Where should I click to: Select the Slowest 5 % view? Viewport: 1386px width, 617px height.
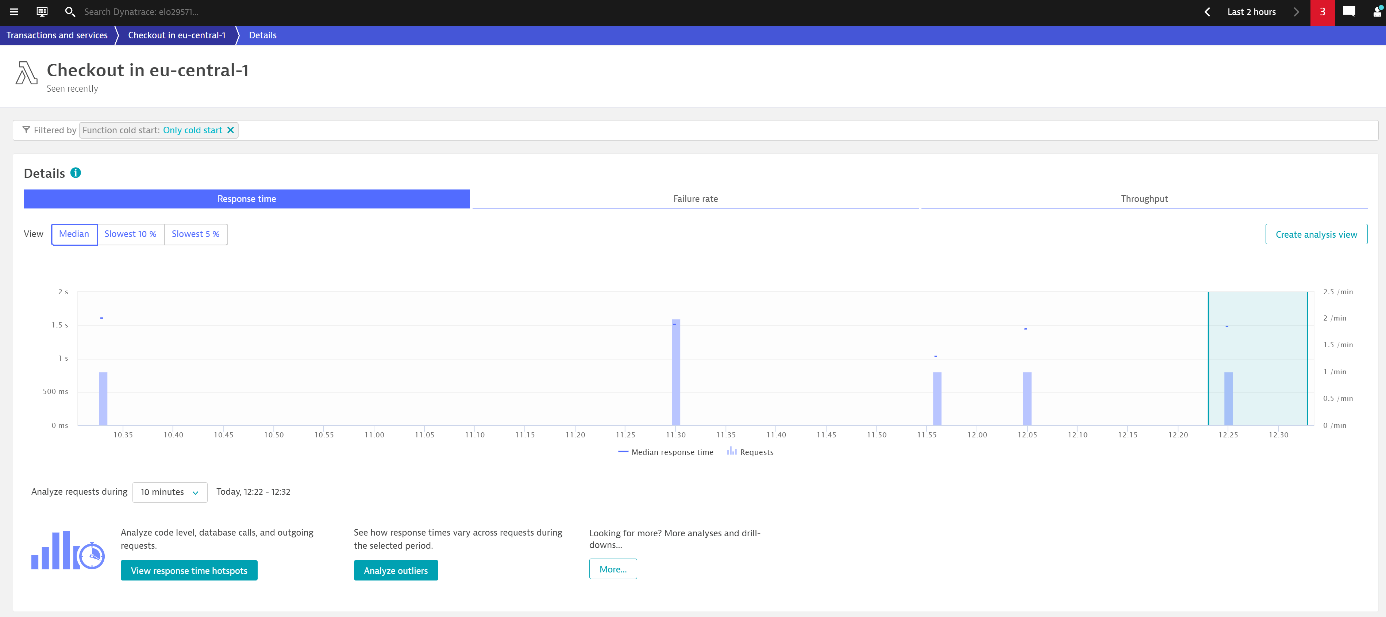[x=195, y=234]
